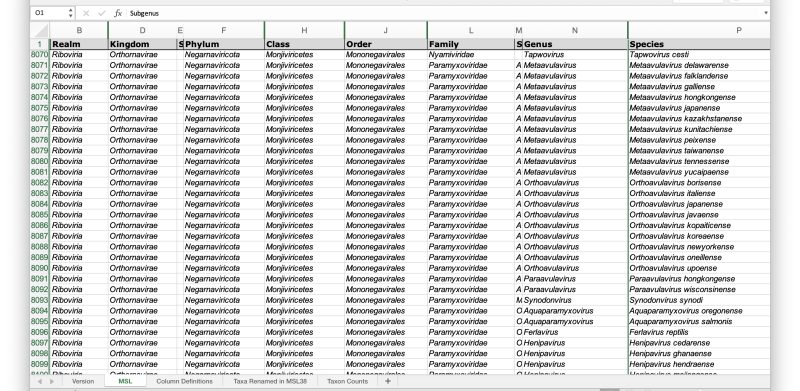The image size is (800, 391).
Task: Select cell Henipavirus cedarense
Action: tap(699, 343)
